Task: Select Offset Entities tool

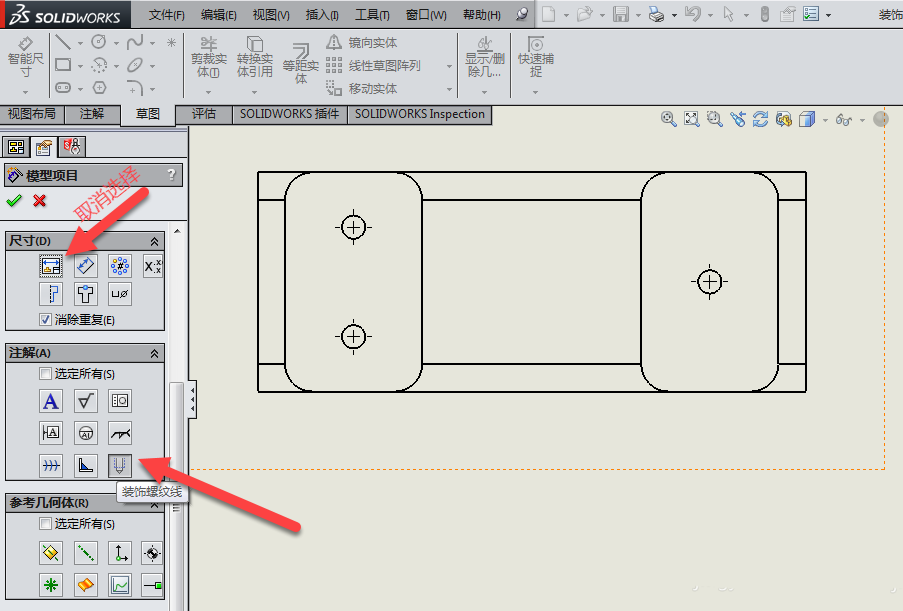Action: pos(301,63)
